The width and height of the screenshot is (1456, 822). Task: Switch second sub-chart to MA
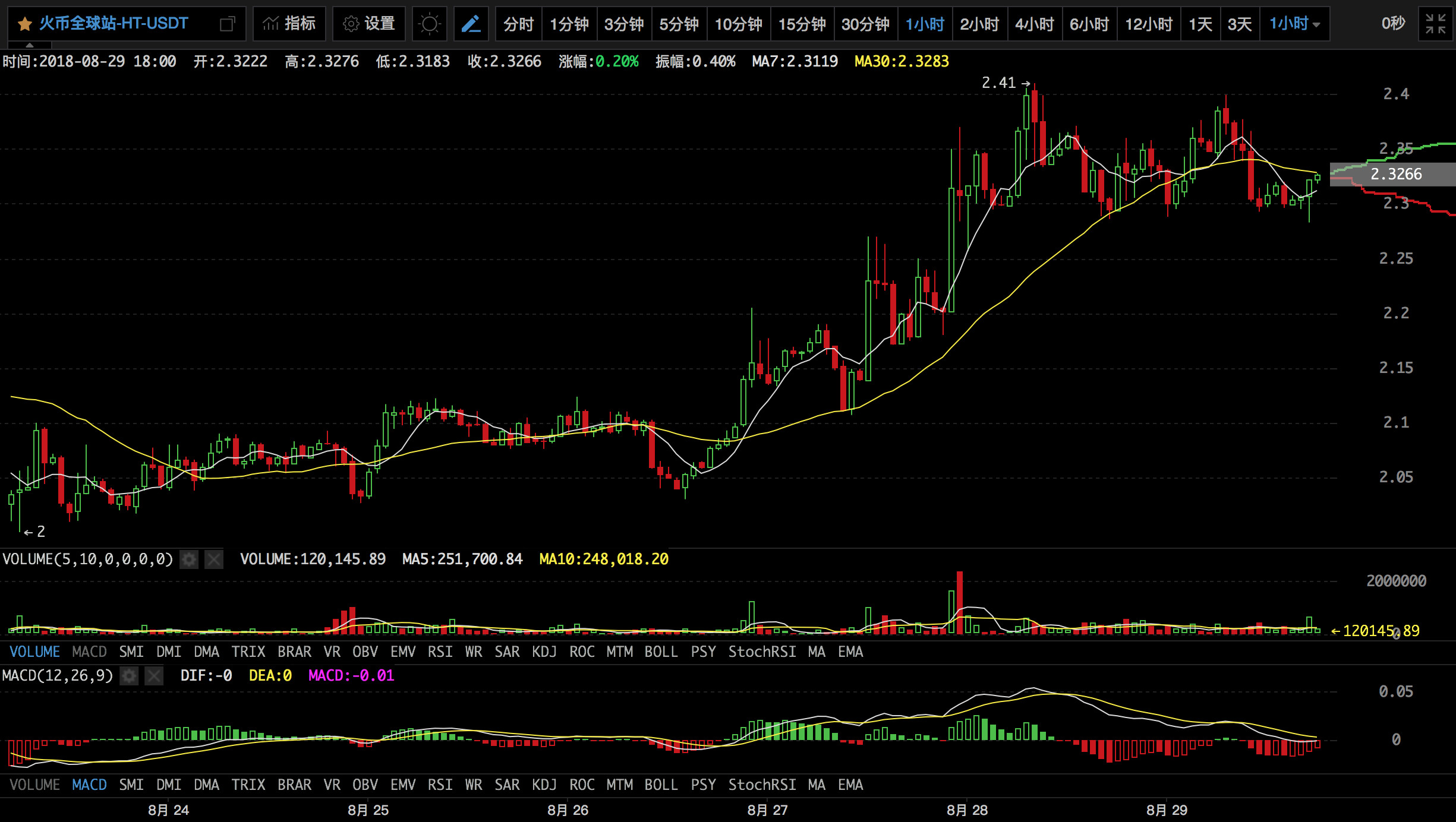(x=817, y=785)
